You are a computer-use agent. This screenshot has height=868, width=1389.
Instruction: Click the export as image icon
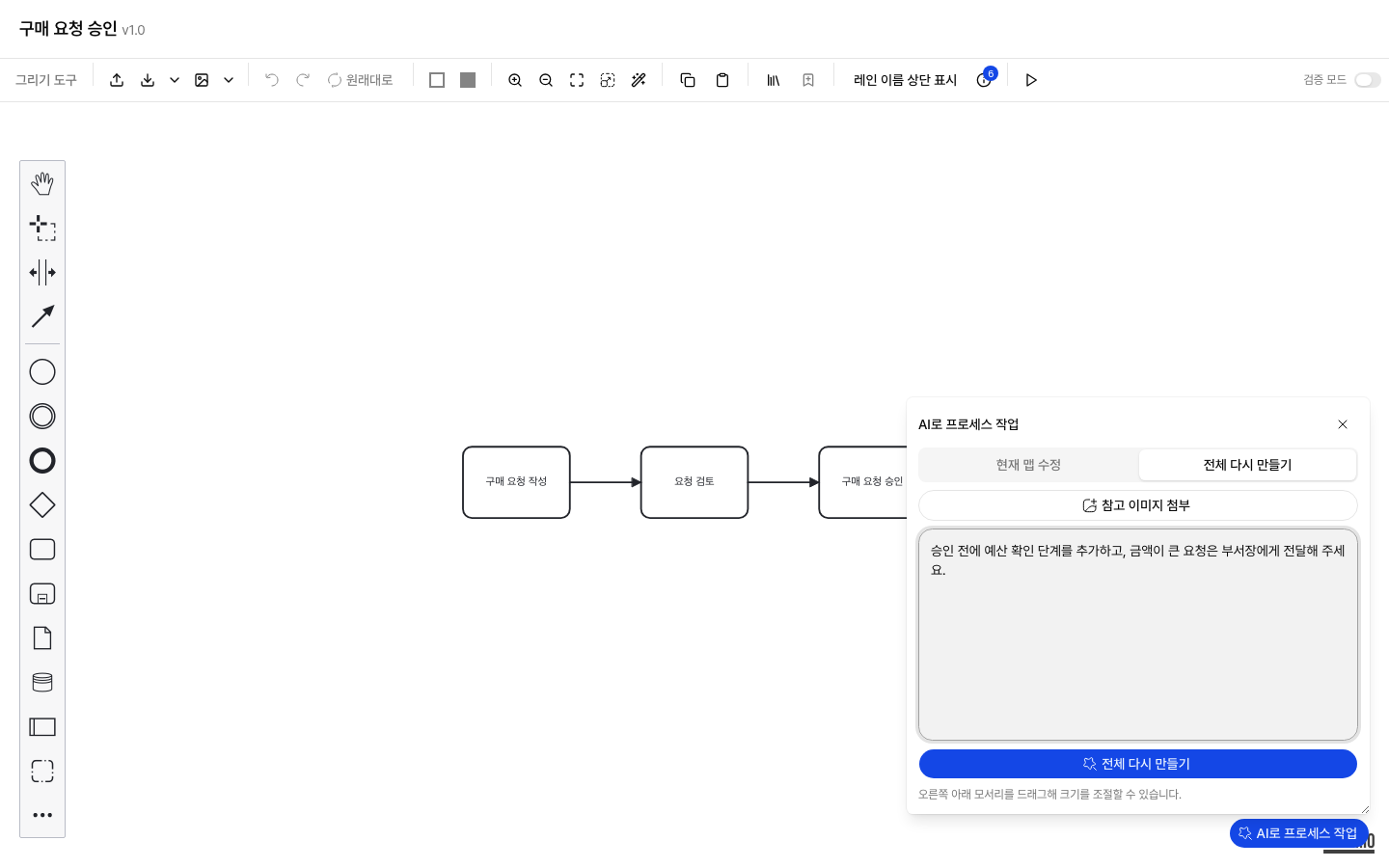point(202,80)
